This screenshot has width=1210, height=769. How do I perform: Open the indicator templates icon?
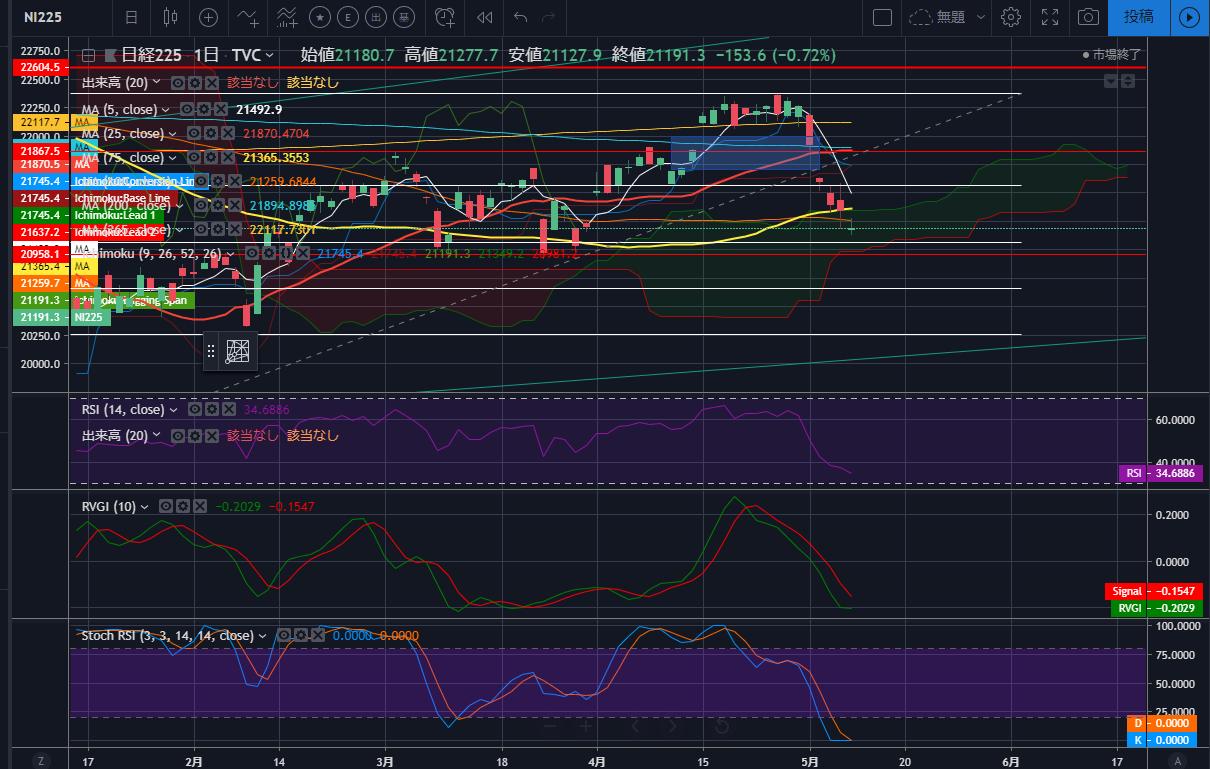pos(286,17)
